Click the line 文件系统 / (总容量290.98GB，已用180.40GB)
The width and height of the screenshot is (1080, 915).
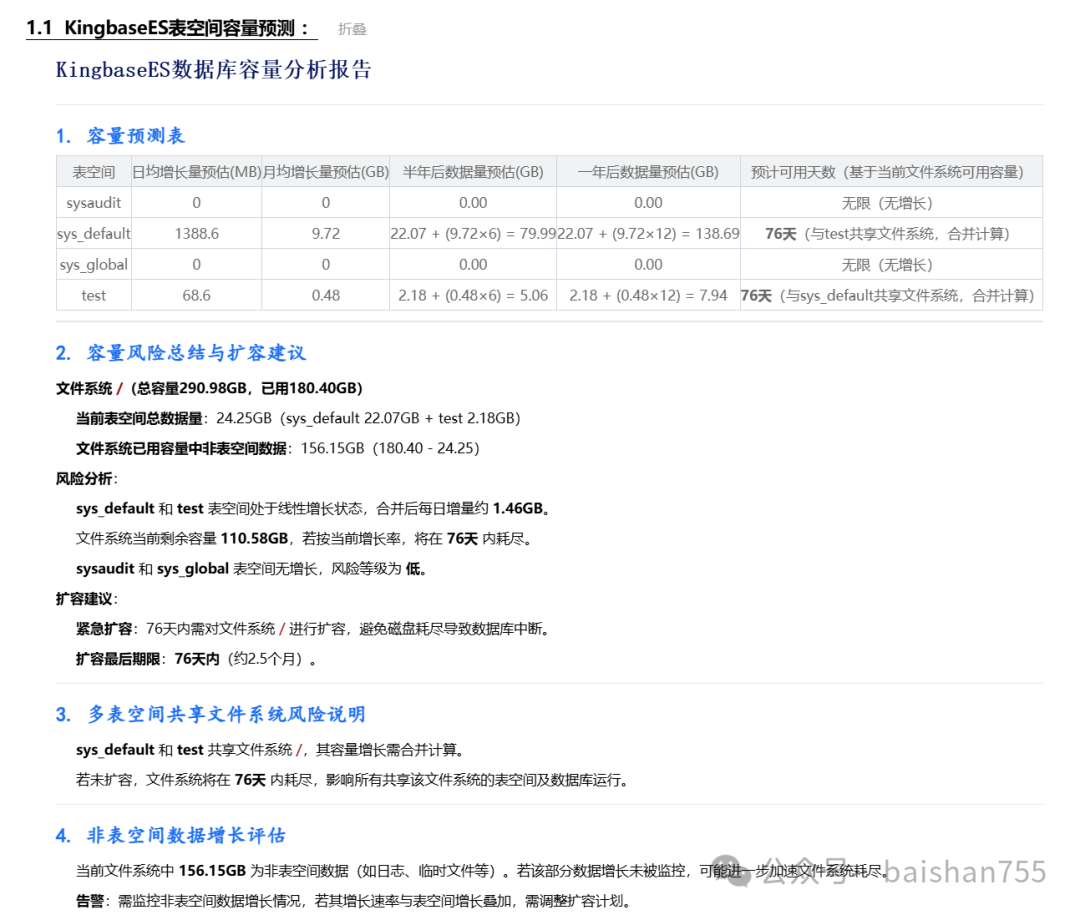click(209, 388)
